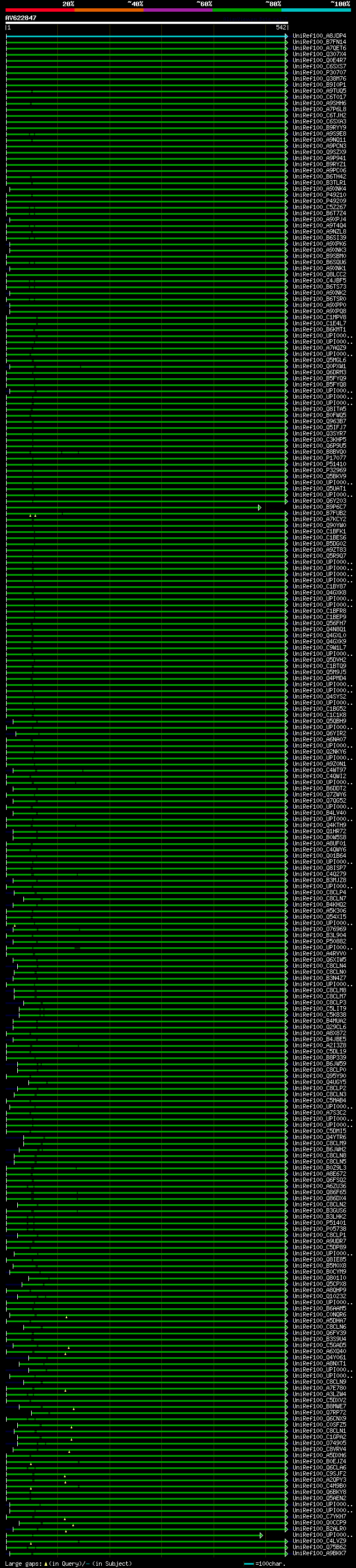Open the UniRef100_O74905 hit

319,1443
